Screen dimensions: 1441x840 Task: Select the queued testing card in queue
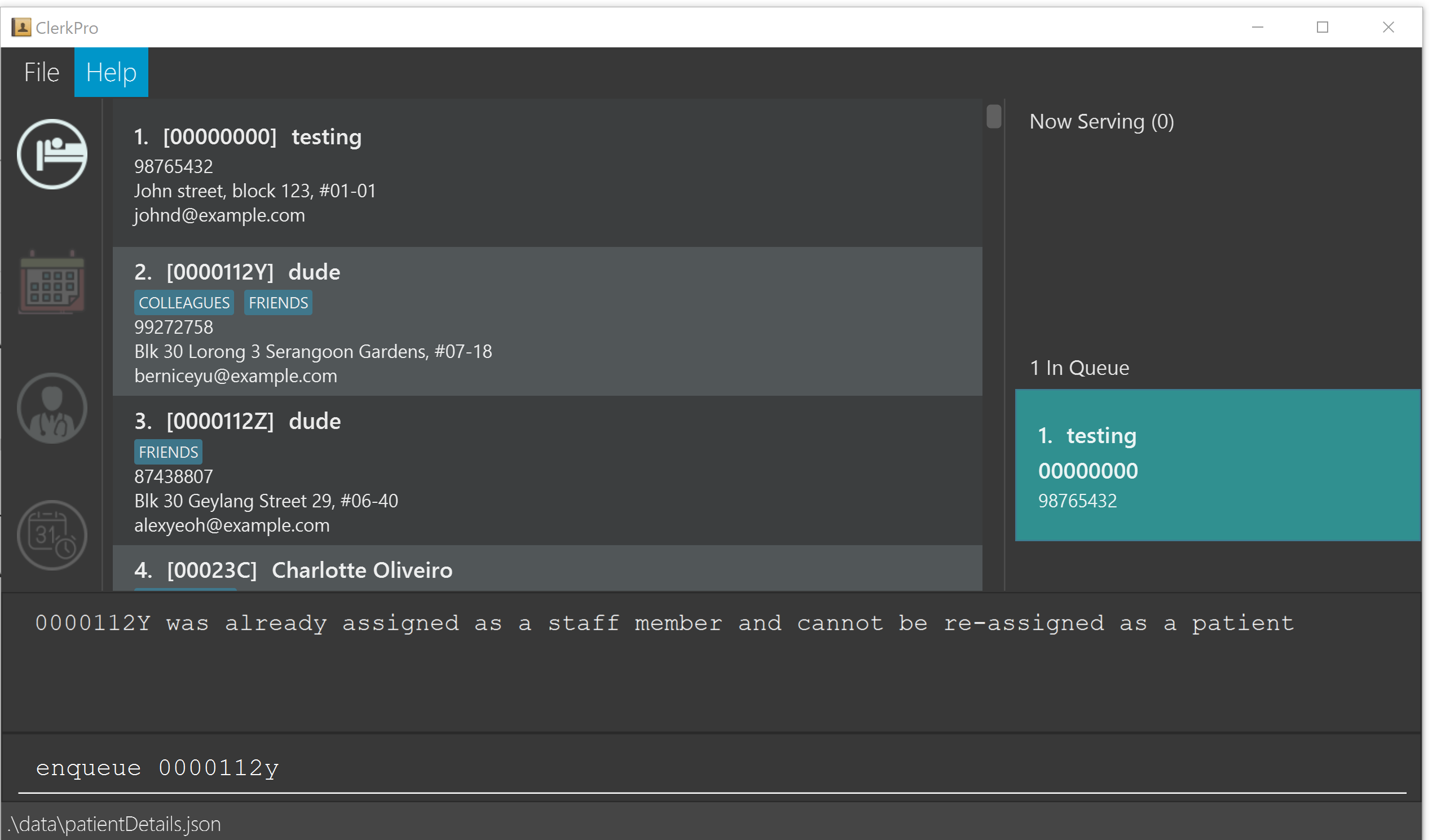click(1217, 465)
